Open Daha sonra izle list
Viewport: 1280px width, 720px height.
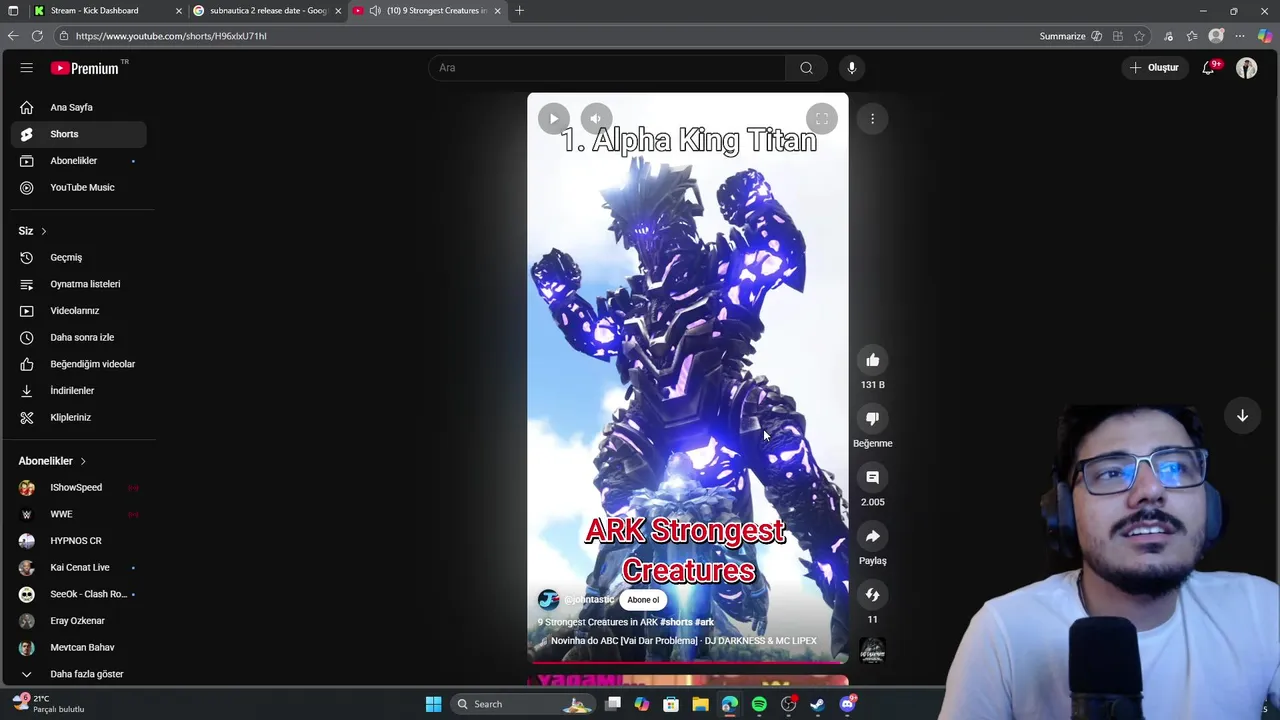pyautogui.click(x=78, y=337)
